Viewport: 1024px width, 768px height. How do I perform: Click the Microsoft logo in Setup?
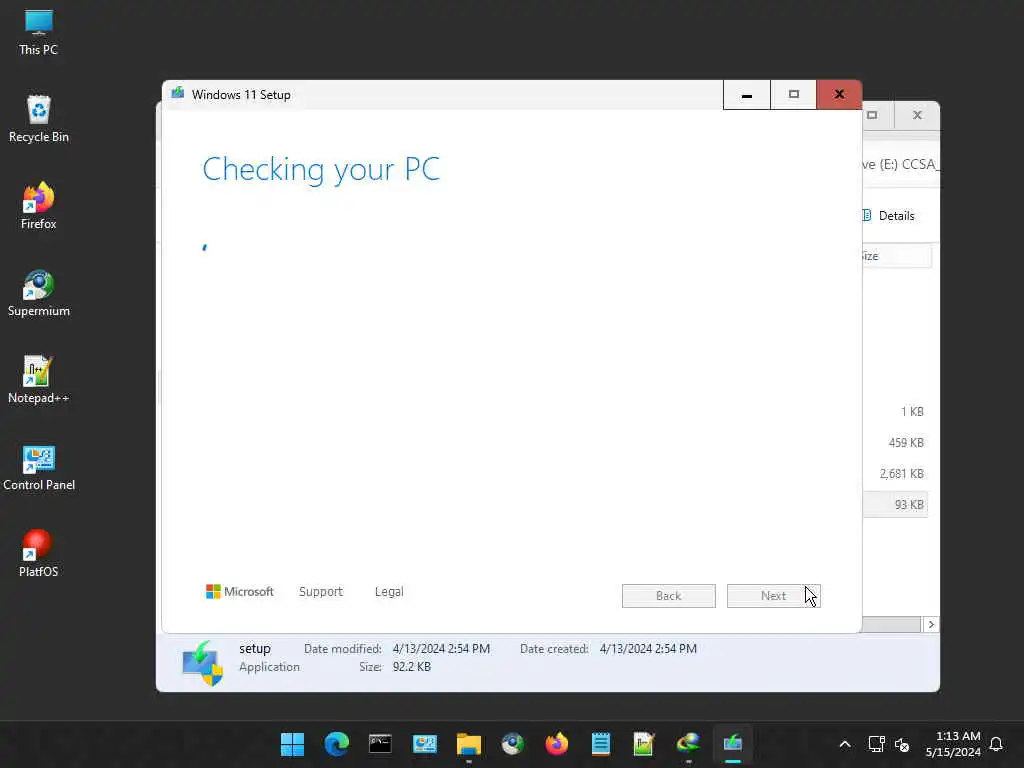click(239, 592)
